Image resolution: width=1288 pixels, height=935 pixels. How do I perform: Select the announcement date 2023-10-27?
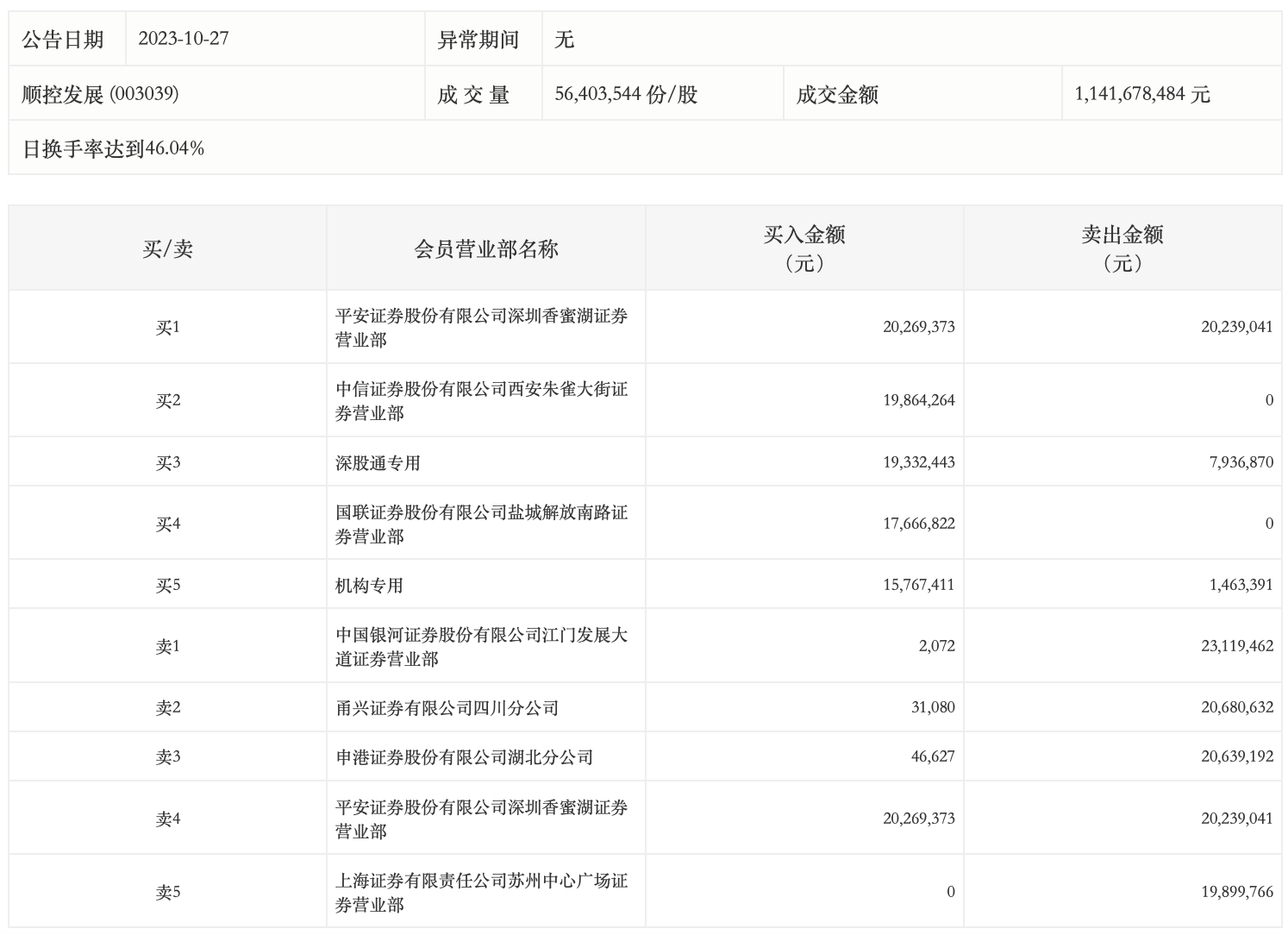(x=184, y=39)
